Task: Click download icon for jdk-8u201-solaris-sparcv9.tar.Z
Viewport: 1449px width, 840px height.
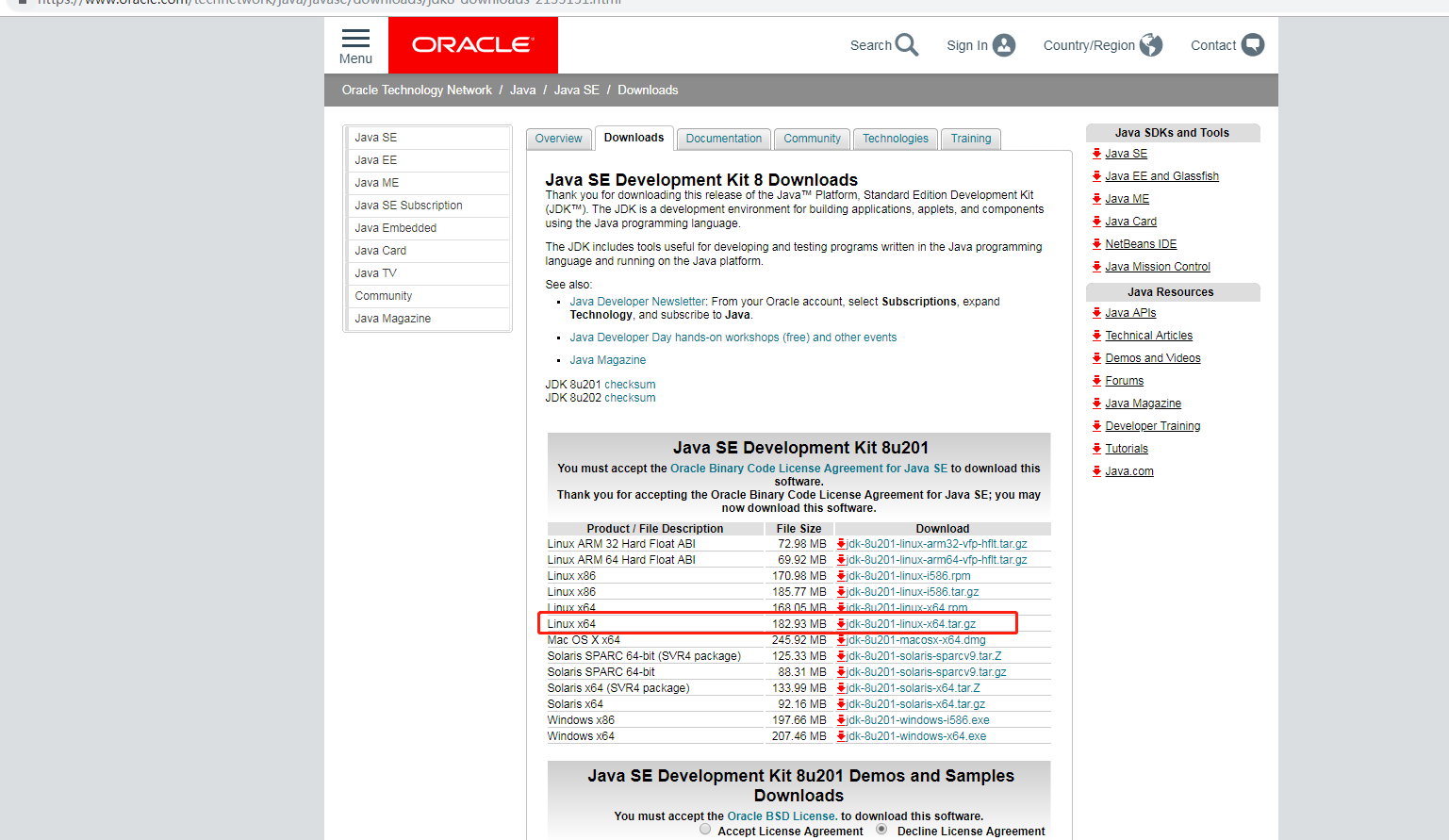Action: point(841,656)
